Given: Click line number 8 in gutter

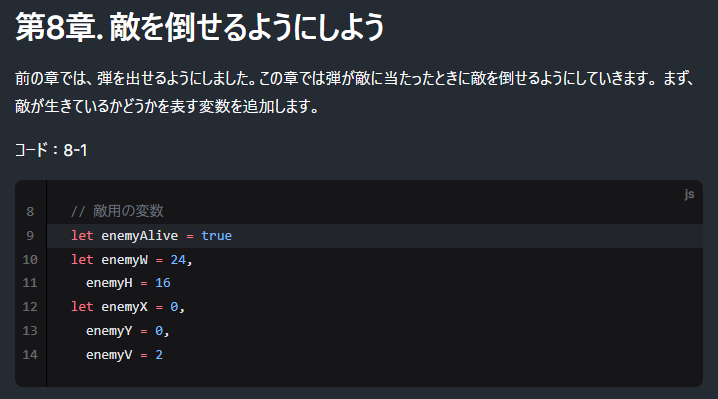Looking at the screenshot, I should click(30, 212).
